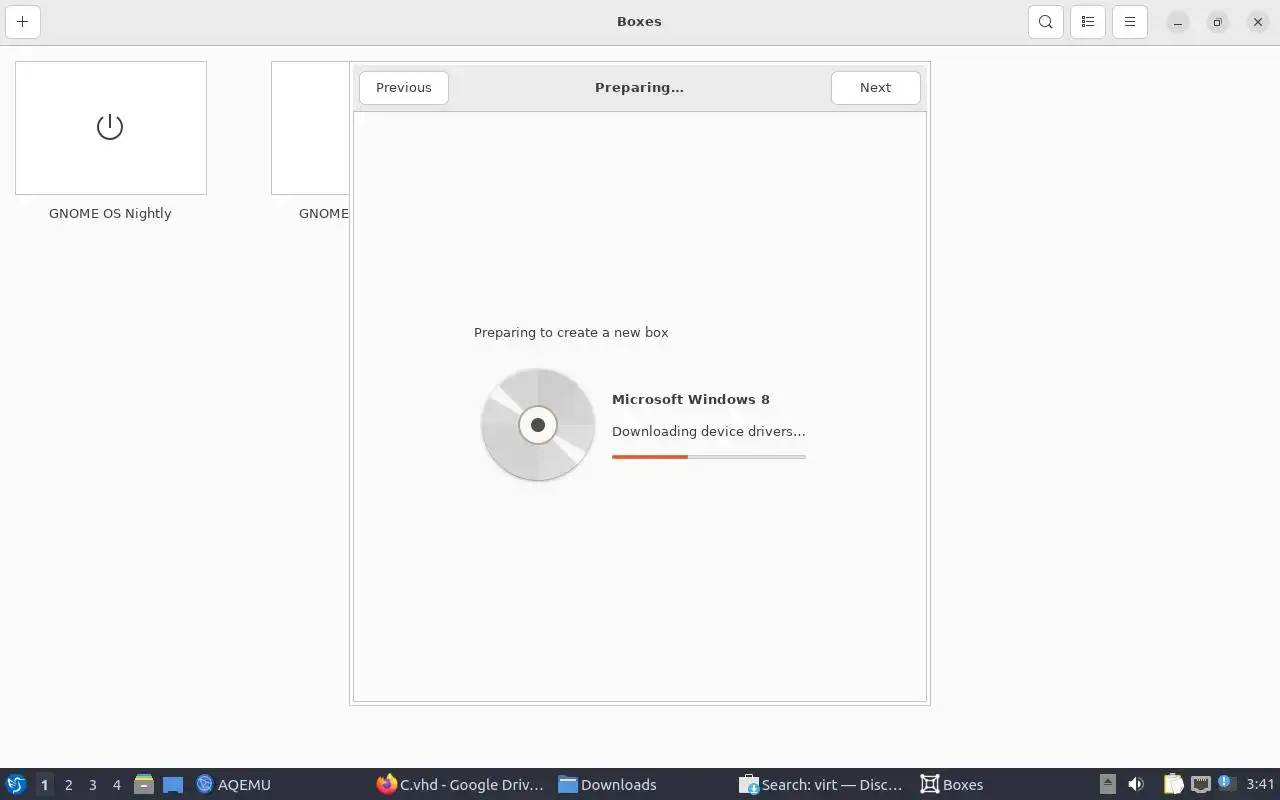Viewport: 1280px width, 800px height.
Task: Open the clipboard tray icon
Action: pyautogui.click(x=1173, y=784)
